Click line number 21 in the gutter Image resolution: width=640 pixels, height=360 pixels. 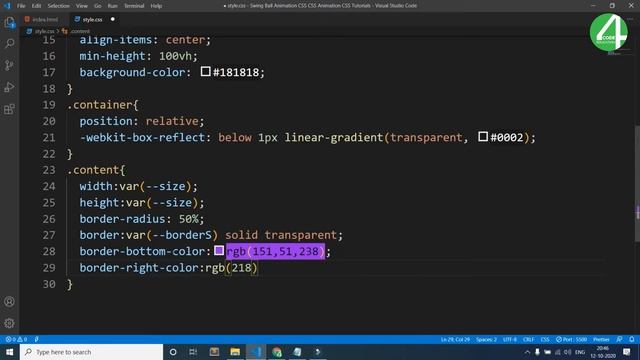tap(49, 138)
